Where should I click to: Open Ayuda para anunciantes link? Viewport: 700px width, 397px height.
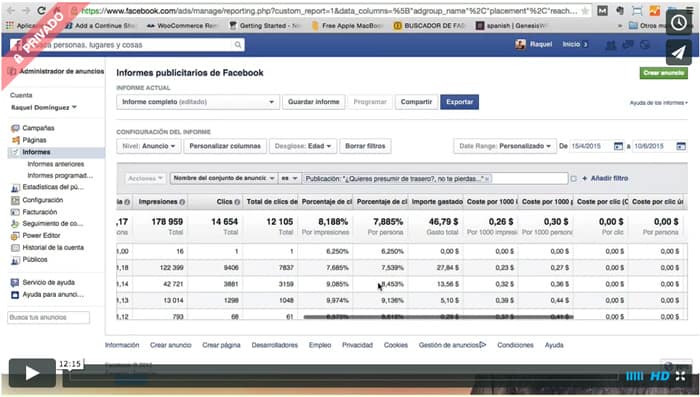point(53,295)
